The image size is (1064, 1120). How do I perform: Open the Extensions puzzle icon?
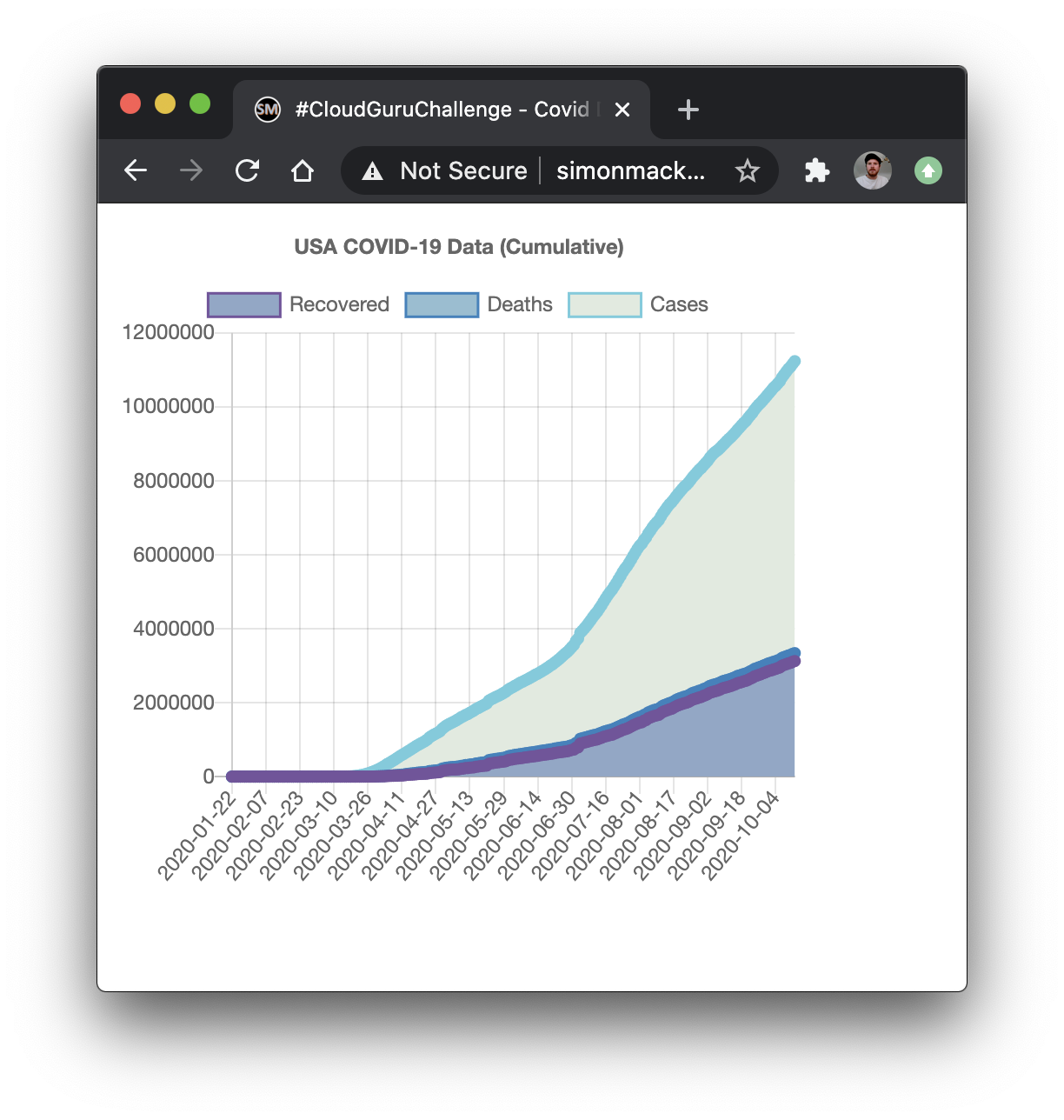point(817,170)
